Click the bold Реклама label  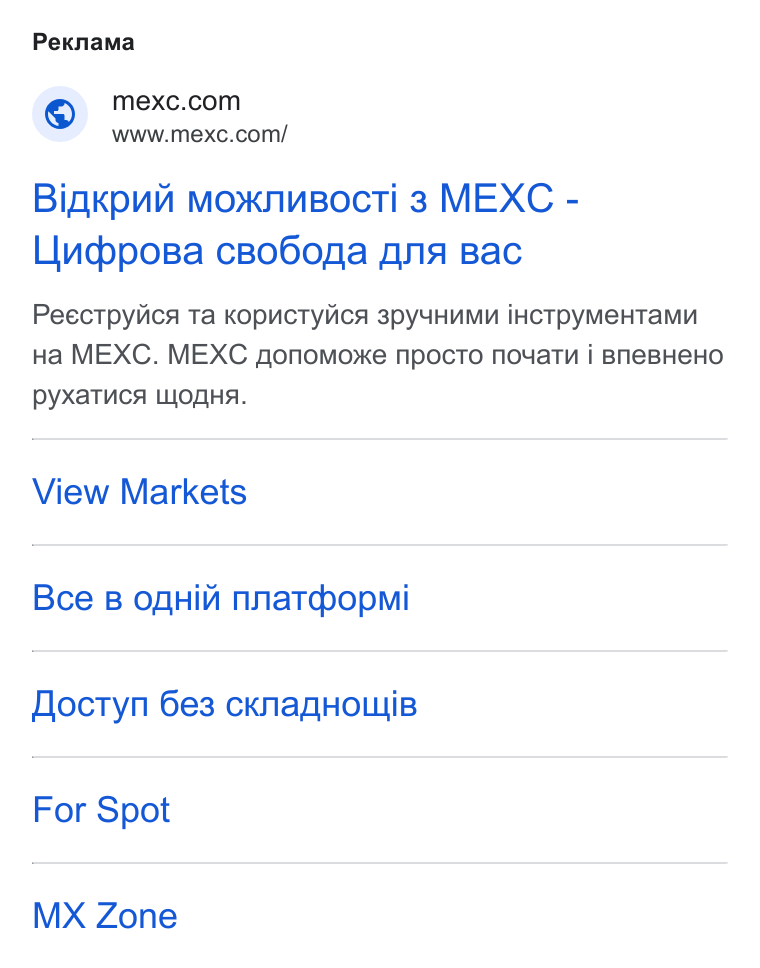[83, 43]
